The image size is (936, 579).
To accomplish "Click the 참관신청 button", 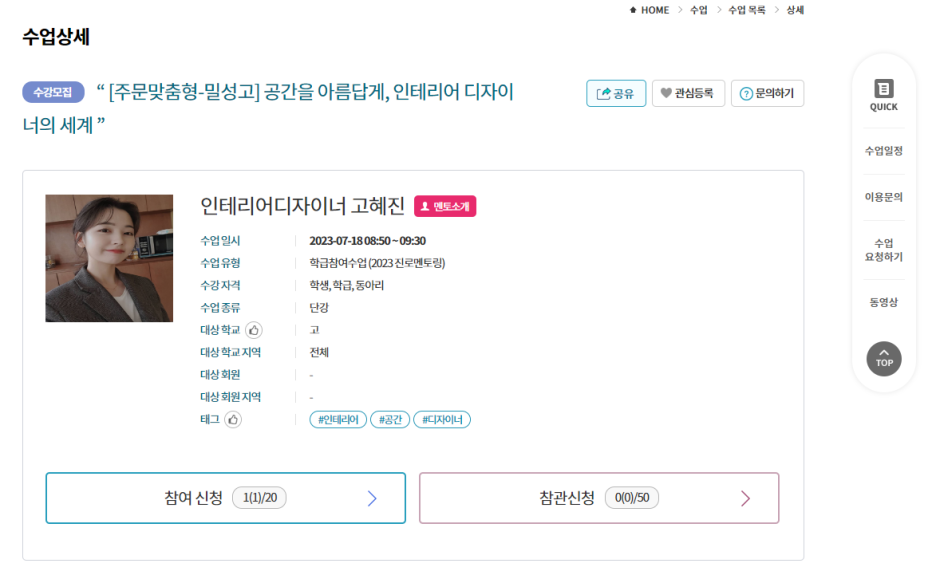I will click(599, 498).
